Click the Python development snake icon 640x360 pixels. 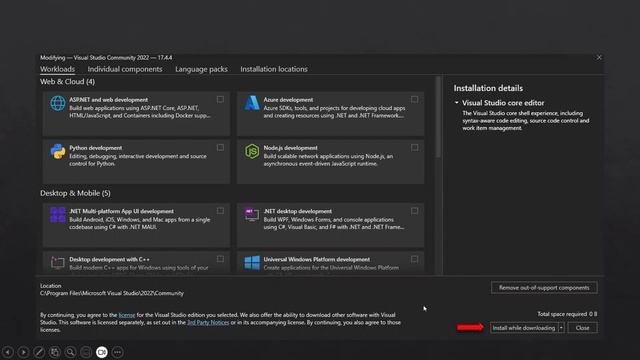(58, 151)
